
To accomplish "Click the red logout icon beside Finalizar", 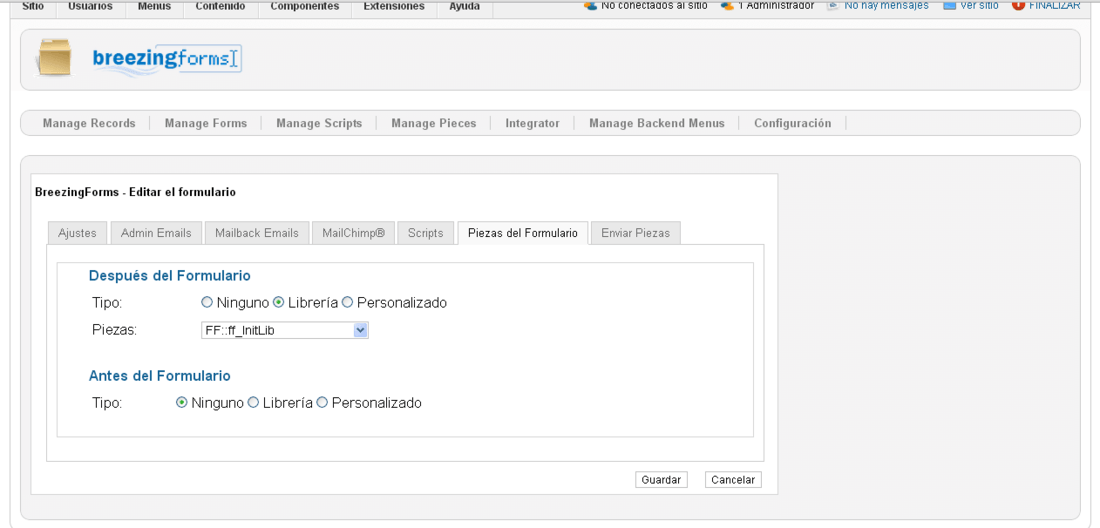I will coord(1019,5).
